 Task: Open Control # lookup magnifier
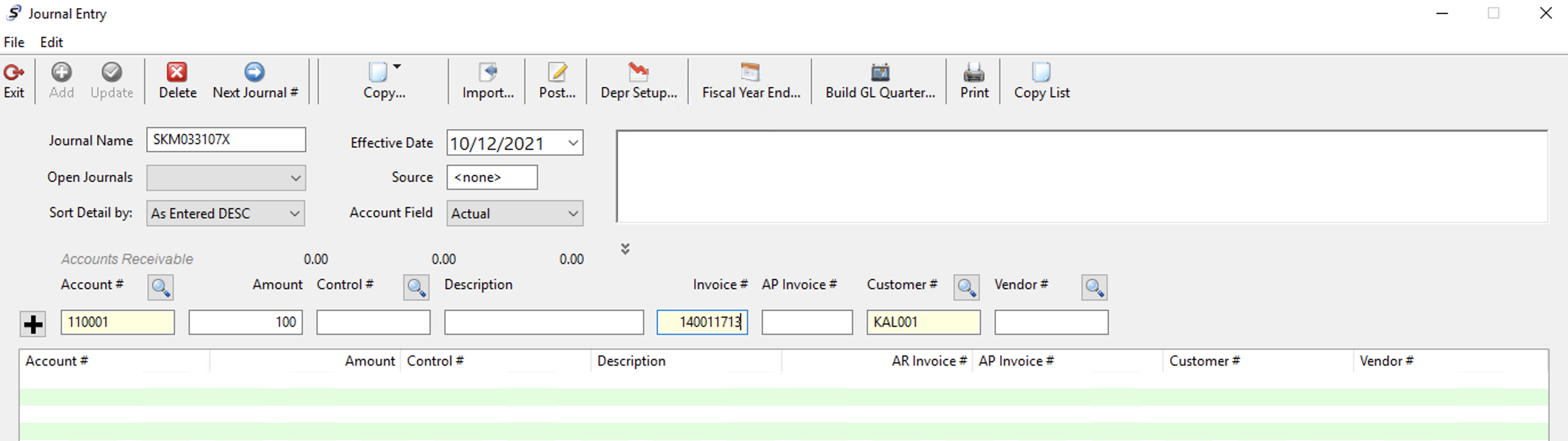tap(416, 287)
